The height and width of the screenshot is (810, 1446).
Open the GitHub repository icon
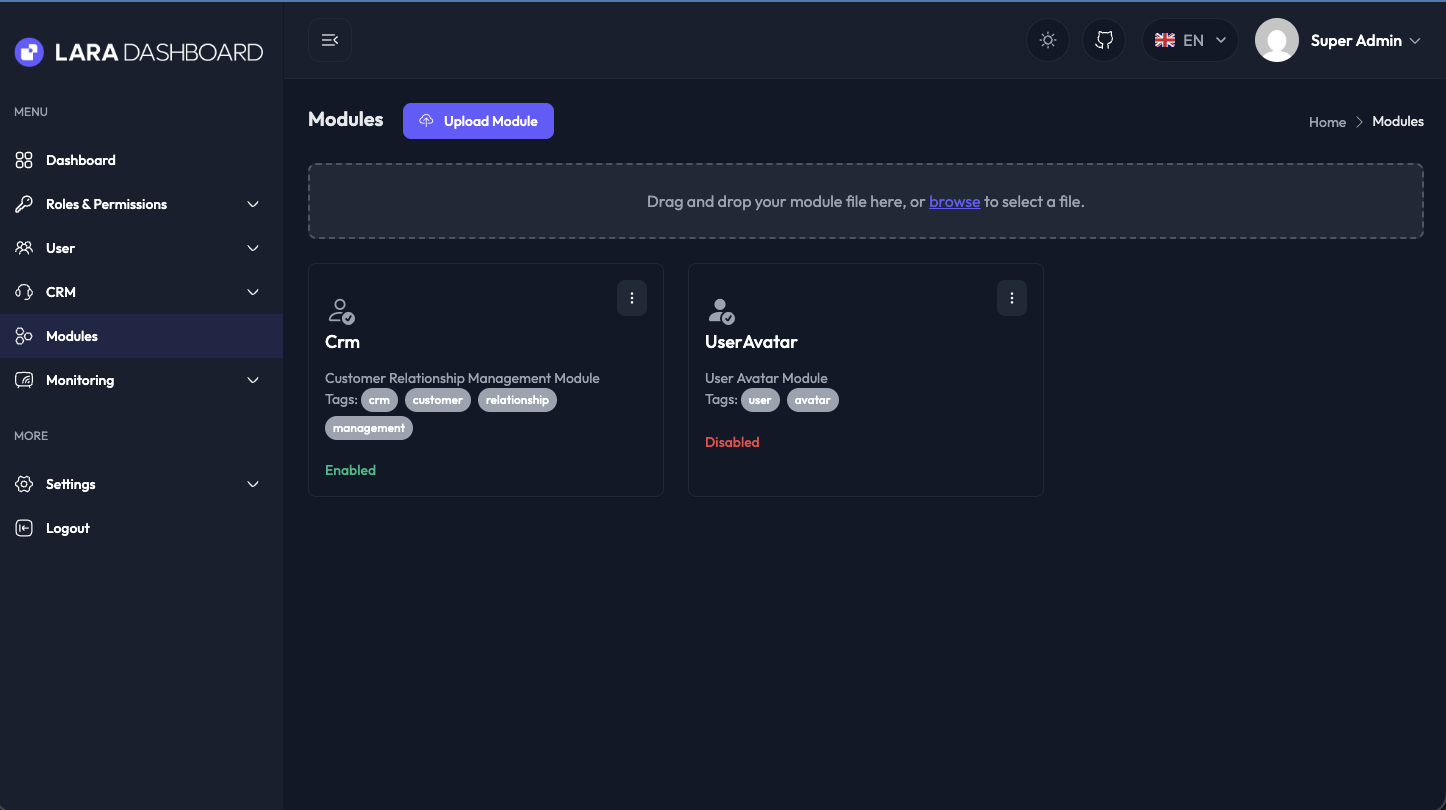point(1104,40)
